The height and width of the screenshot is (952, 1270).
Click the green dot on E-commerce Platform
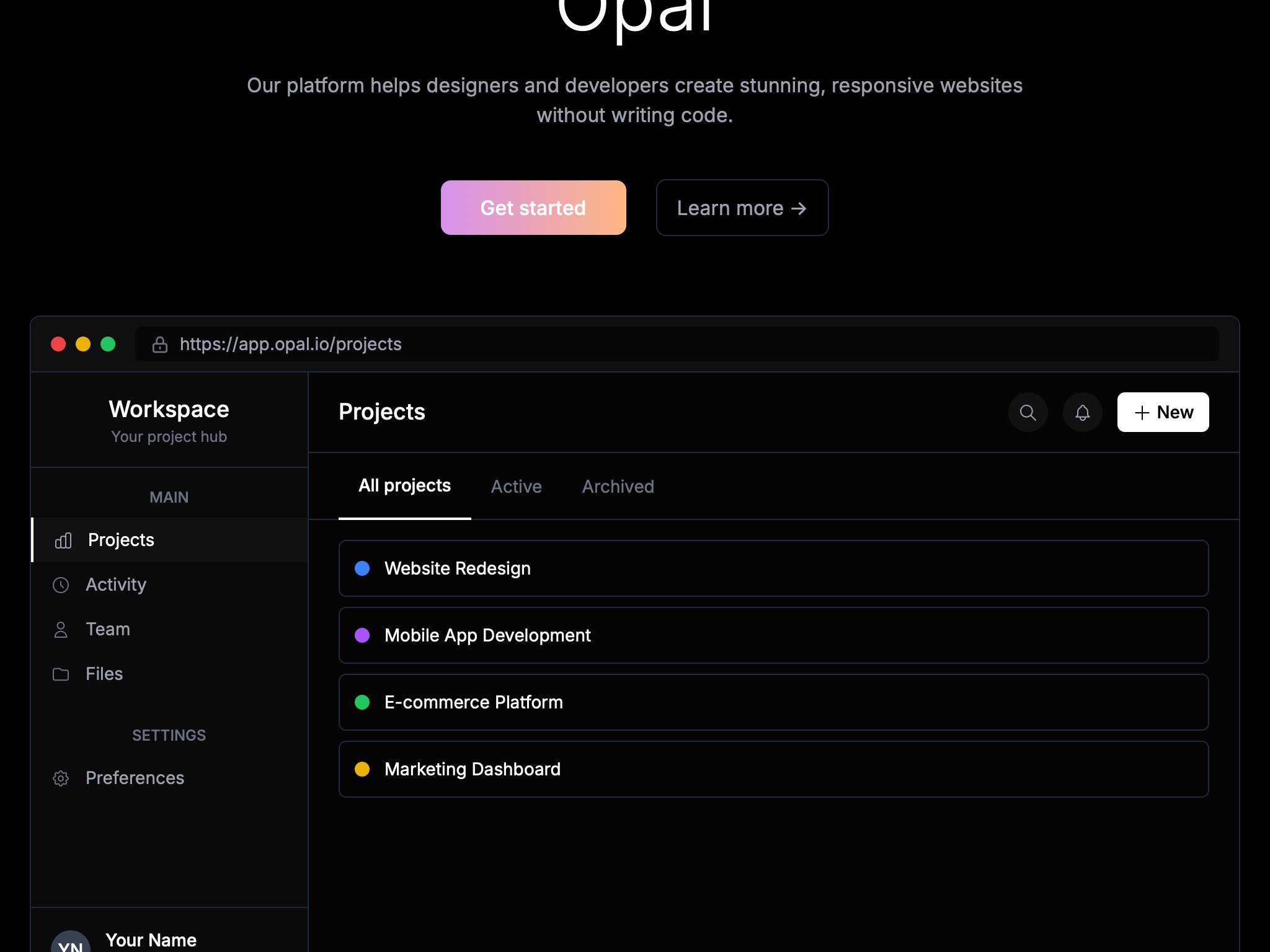click(x=363, y=702)
